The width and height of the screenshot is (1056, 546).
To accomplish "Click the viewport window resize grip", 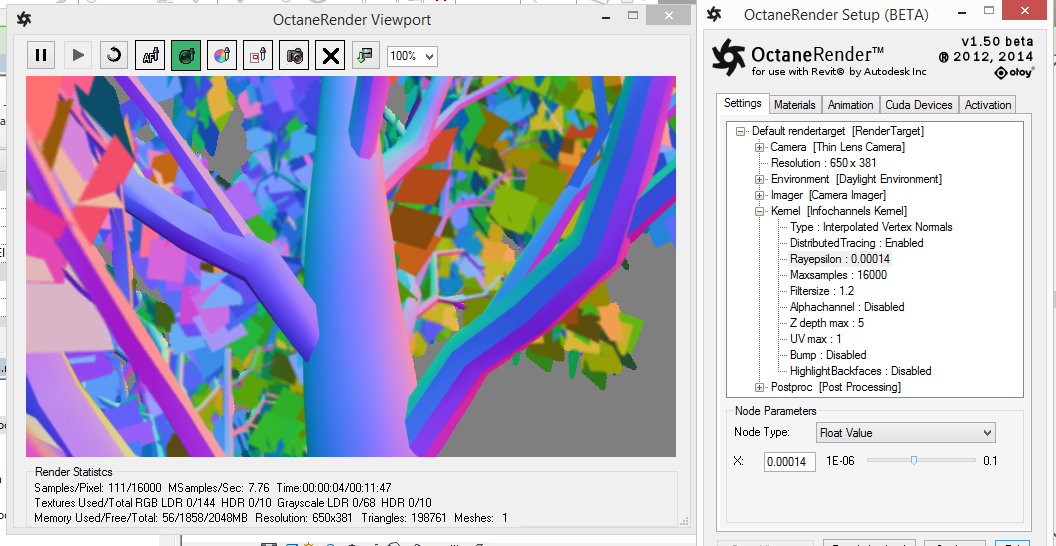I will click(x=684, y=521).
